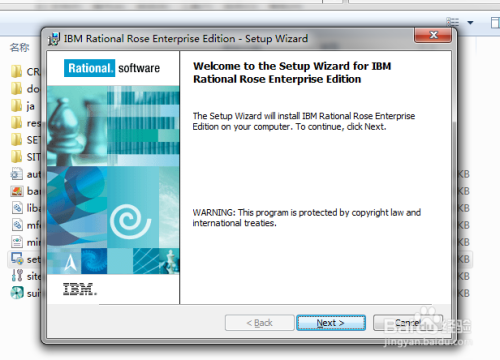The image size is (500, 360).
Task: Select the 'mf' DLL file icon
Action: (17, 225)
